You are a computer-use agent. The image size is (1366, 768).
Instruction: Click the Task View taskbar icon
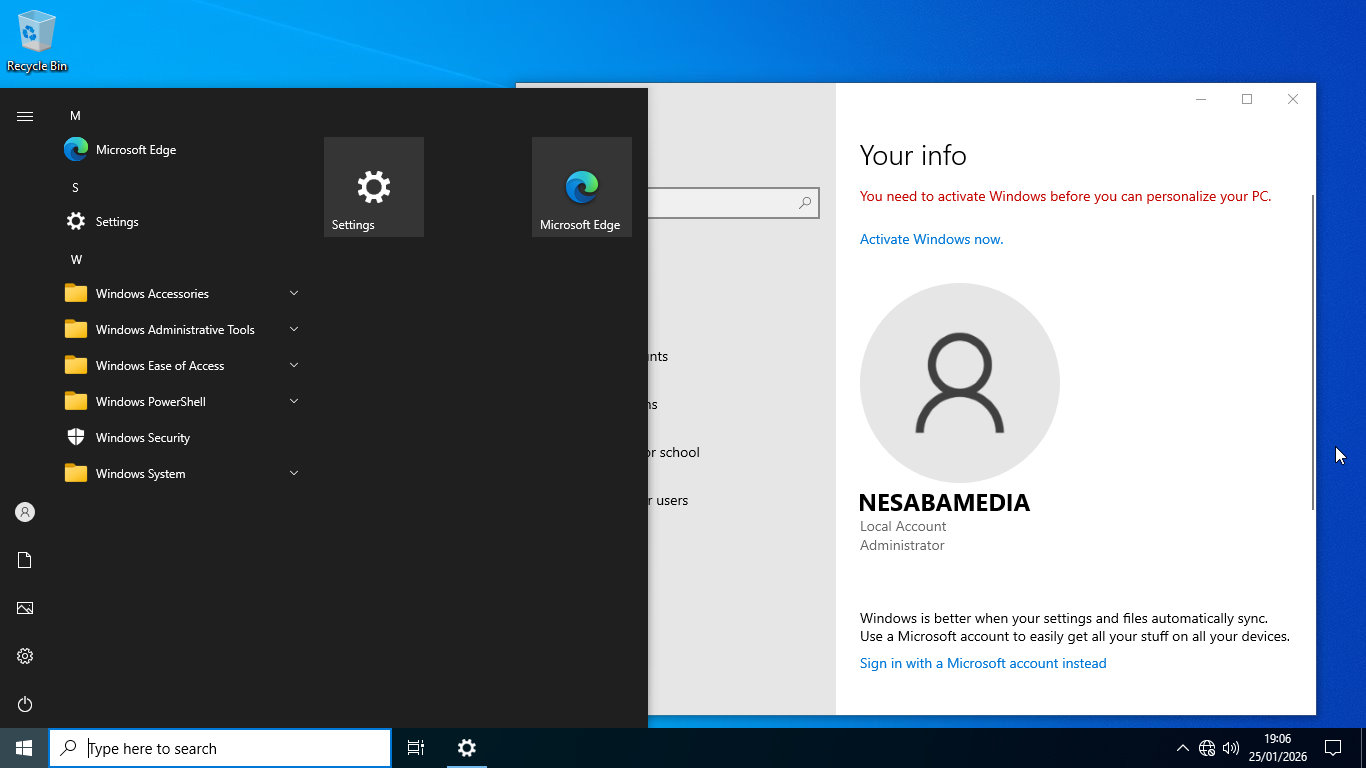coord(416,748)
